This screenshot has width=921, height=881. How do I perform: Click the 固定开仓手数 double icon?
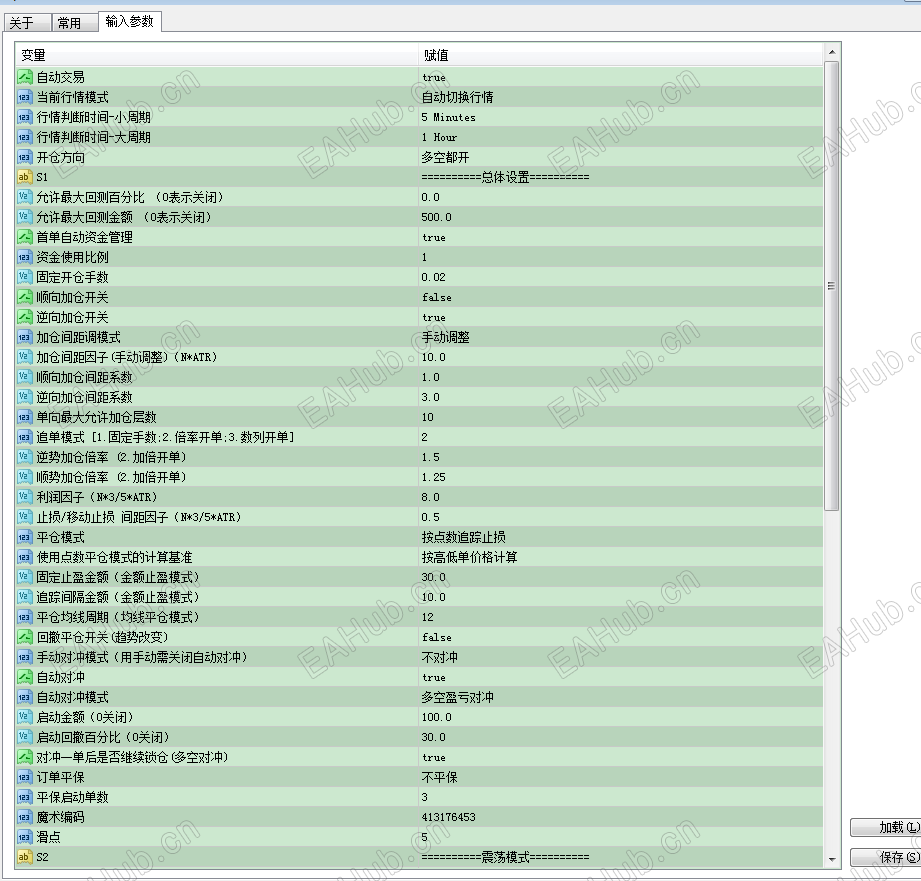24,277
